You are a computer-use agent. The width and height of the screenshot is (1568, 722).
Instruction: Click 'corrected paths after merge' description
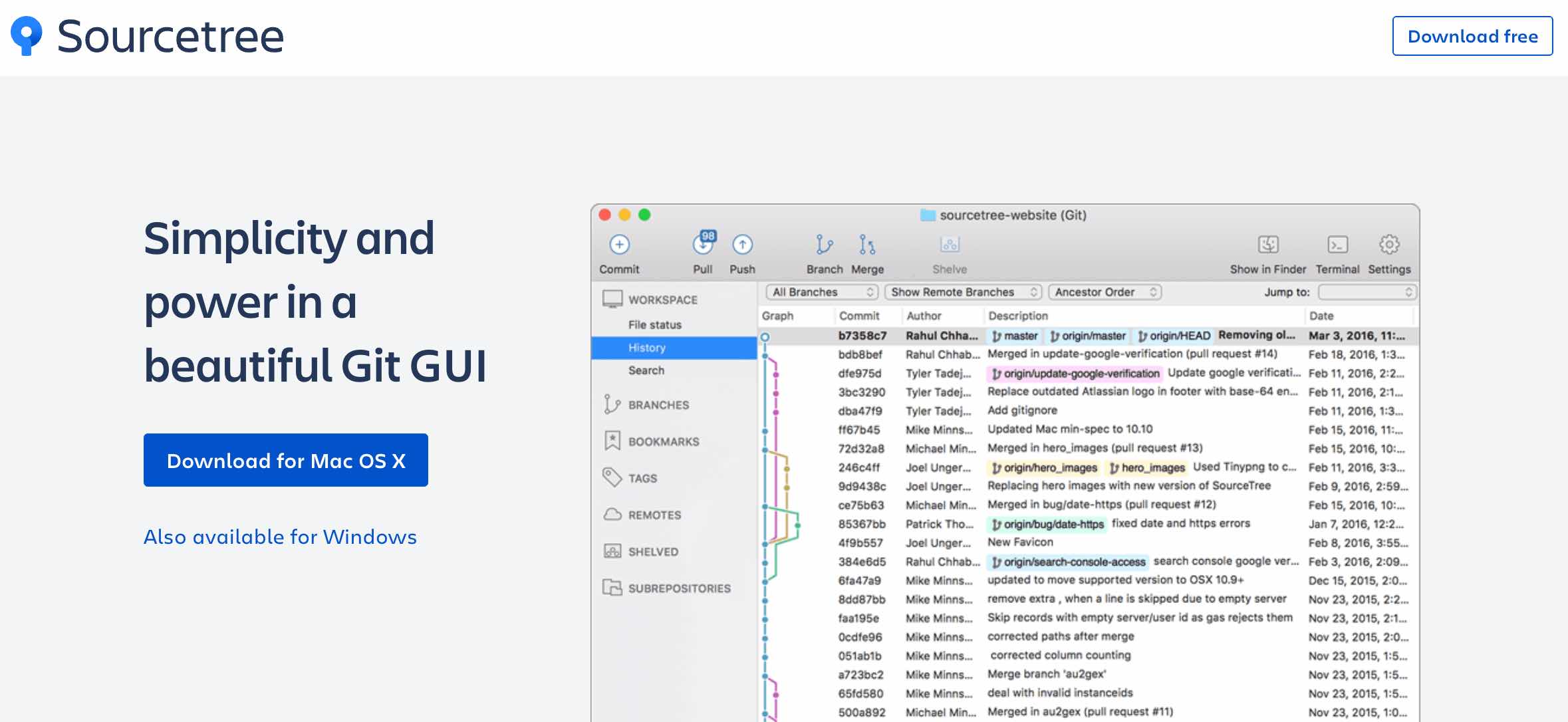1061,637
